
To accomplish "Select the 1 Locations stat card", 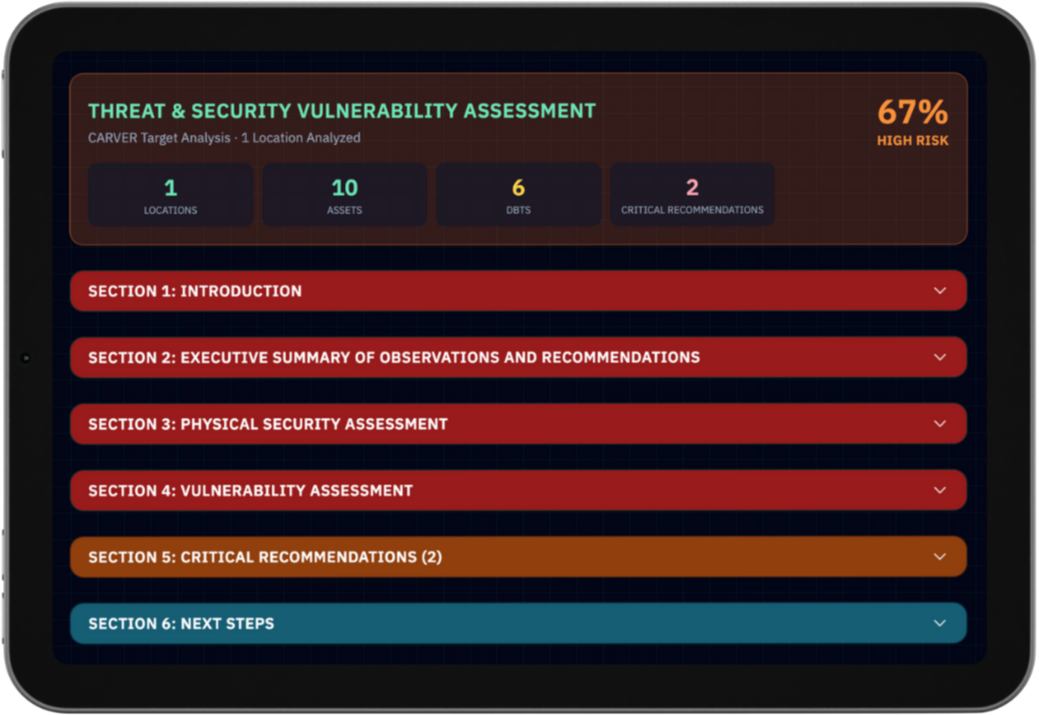I will coord(171,195).
